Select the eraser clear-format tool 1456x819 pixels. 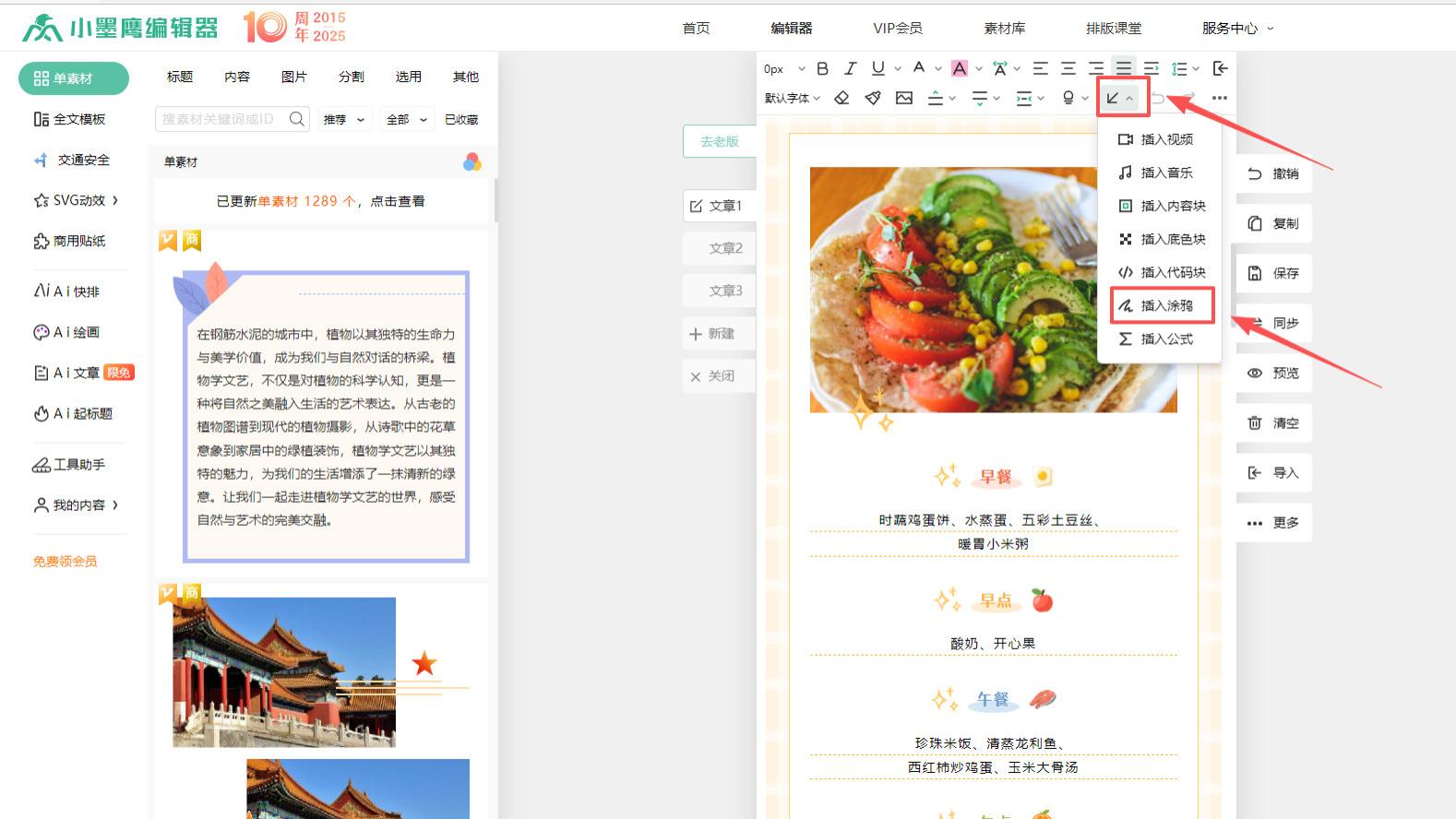(841, 98)
